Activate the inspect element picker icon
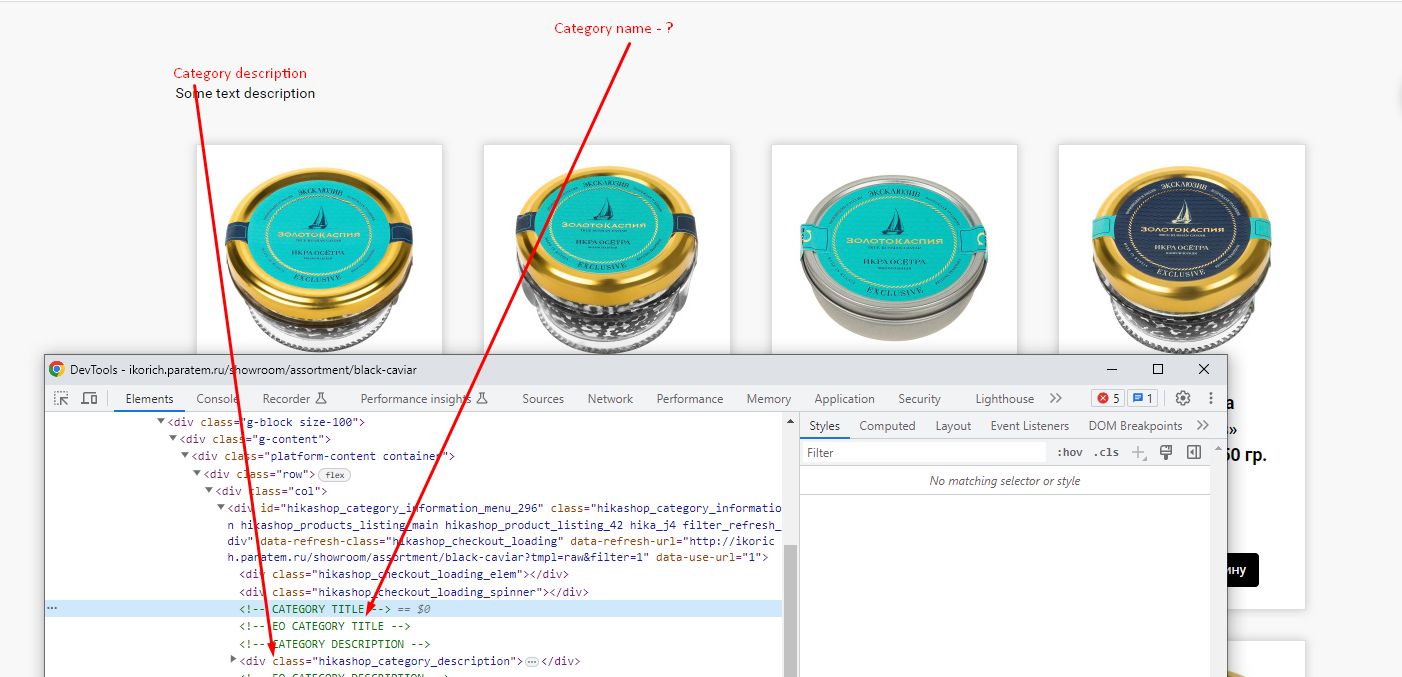Screen dimensions: 1402x677 62,398
